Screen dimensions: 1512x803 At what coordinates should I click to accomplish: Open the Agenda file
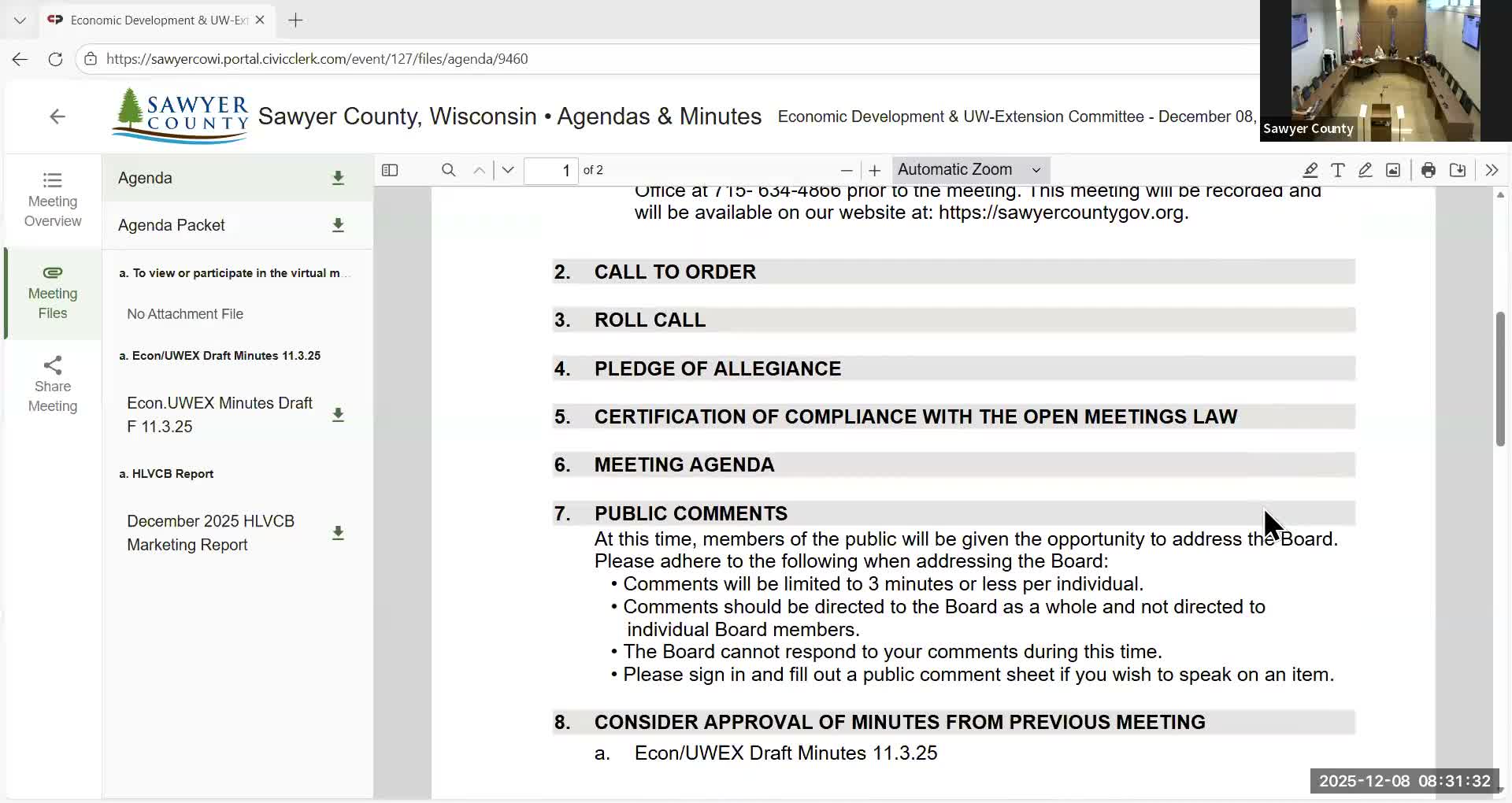click(x=145, y=178)
